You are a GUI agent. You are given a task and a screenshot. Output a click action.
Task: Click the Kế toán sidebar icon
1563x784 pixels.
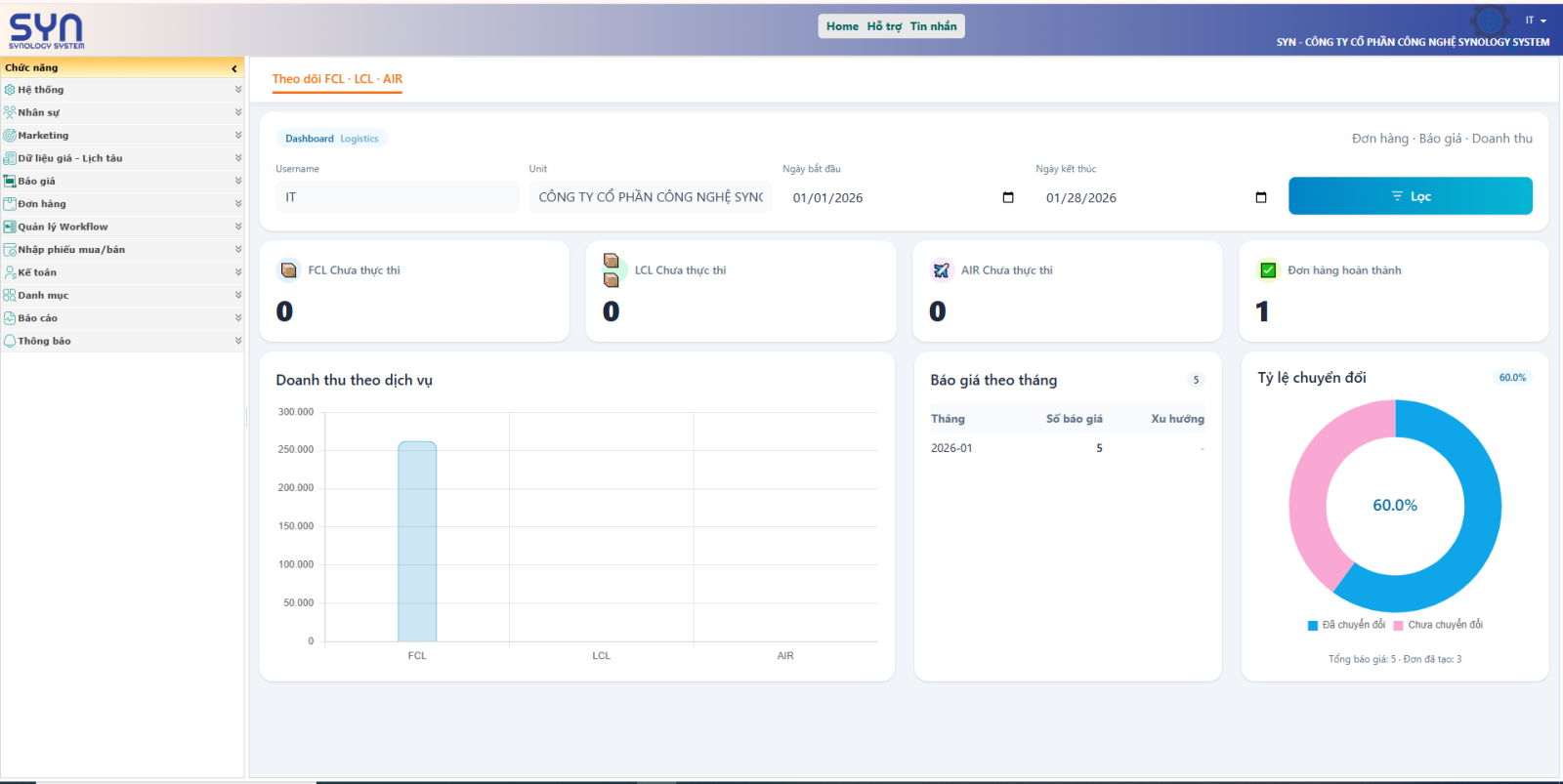coord(10,272)
